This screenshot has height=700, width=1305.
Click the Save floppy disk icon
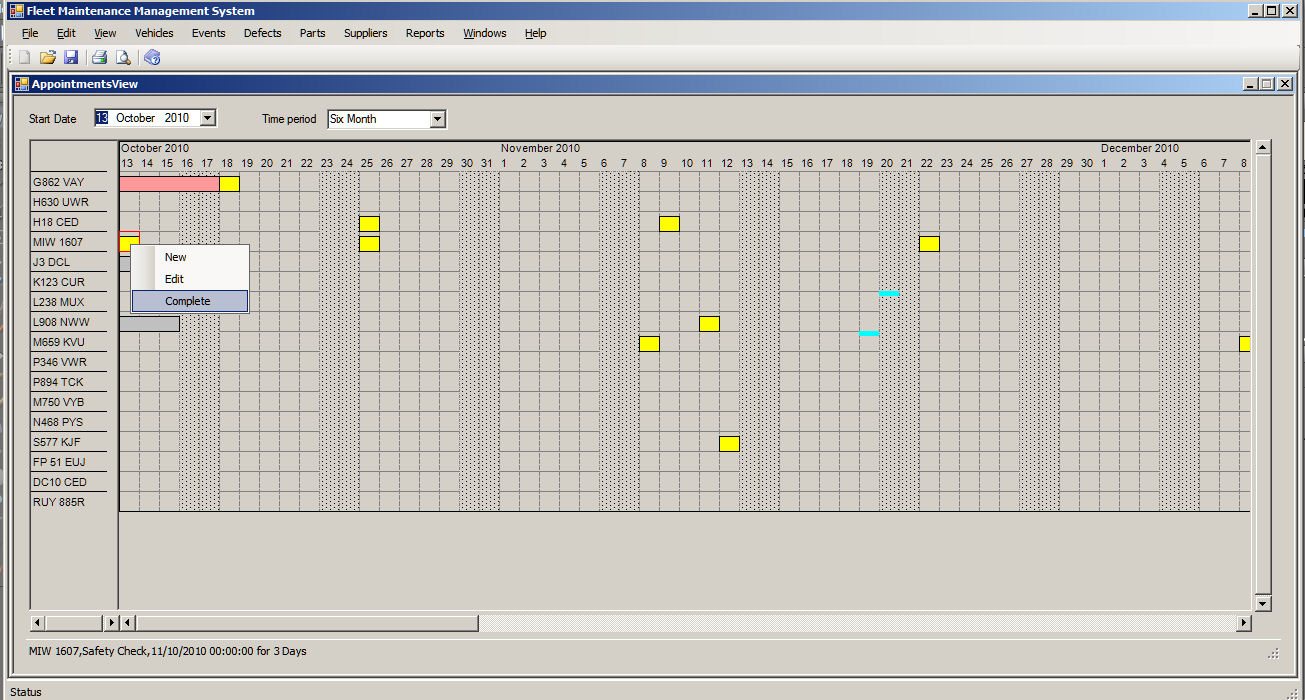tap(71, 58)
